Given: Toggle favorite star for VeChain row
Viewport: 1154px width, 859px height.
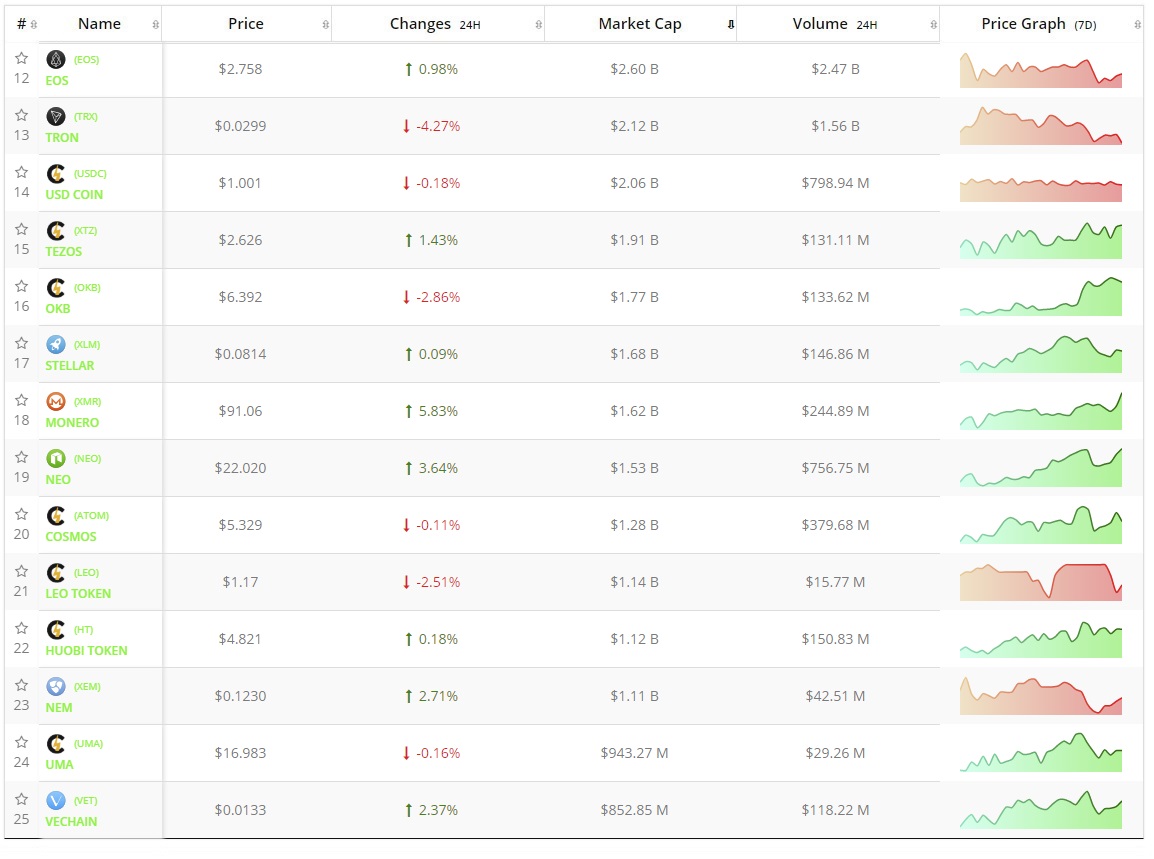Looking at the screenshot, I should point(21,800).
